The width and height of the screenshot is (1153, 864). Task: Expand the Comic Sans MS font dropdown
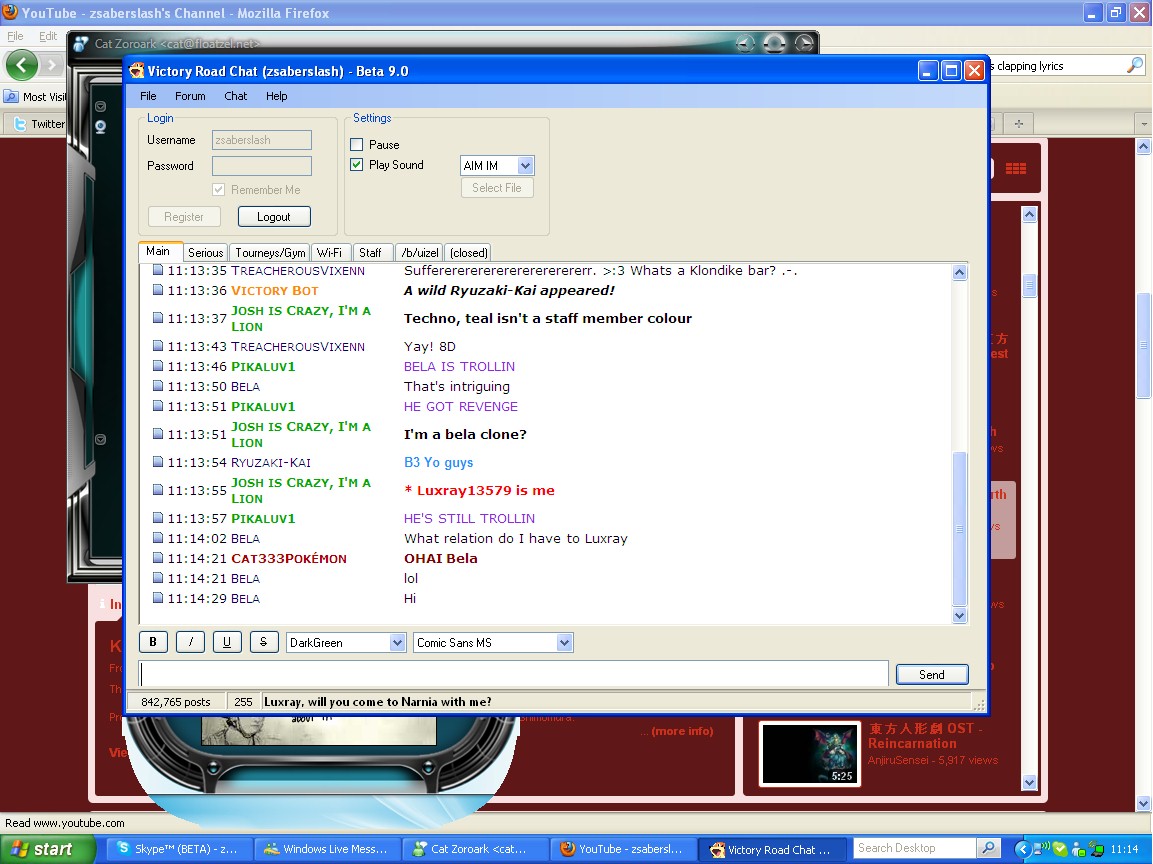point(564,643)
